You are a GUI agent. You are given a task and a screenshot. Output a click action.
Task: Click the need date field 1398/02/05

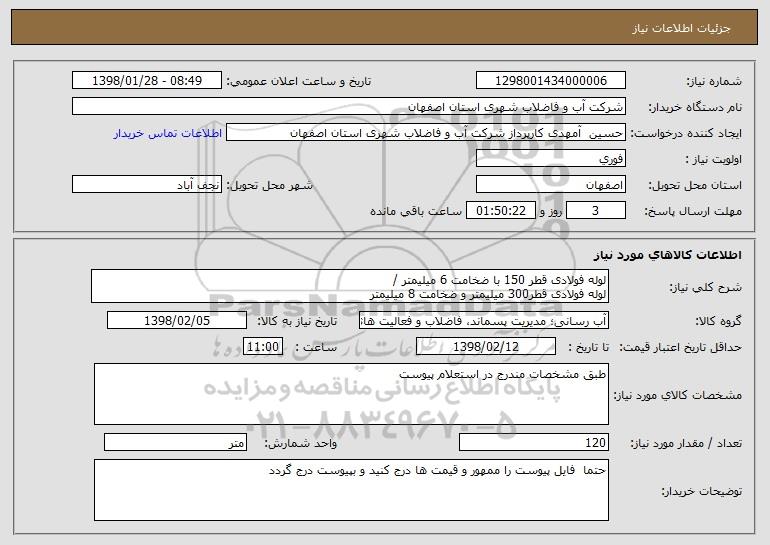(x=177, y=320)
